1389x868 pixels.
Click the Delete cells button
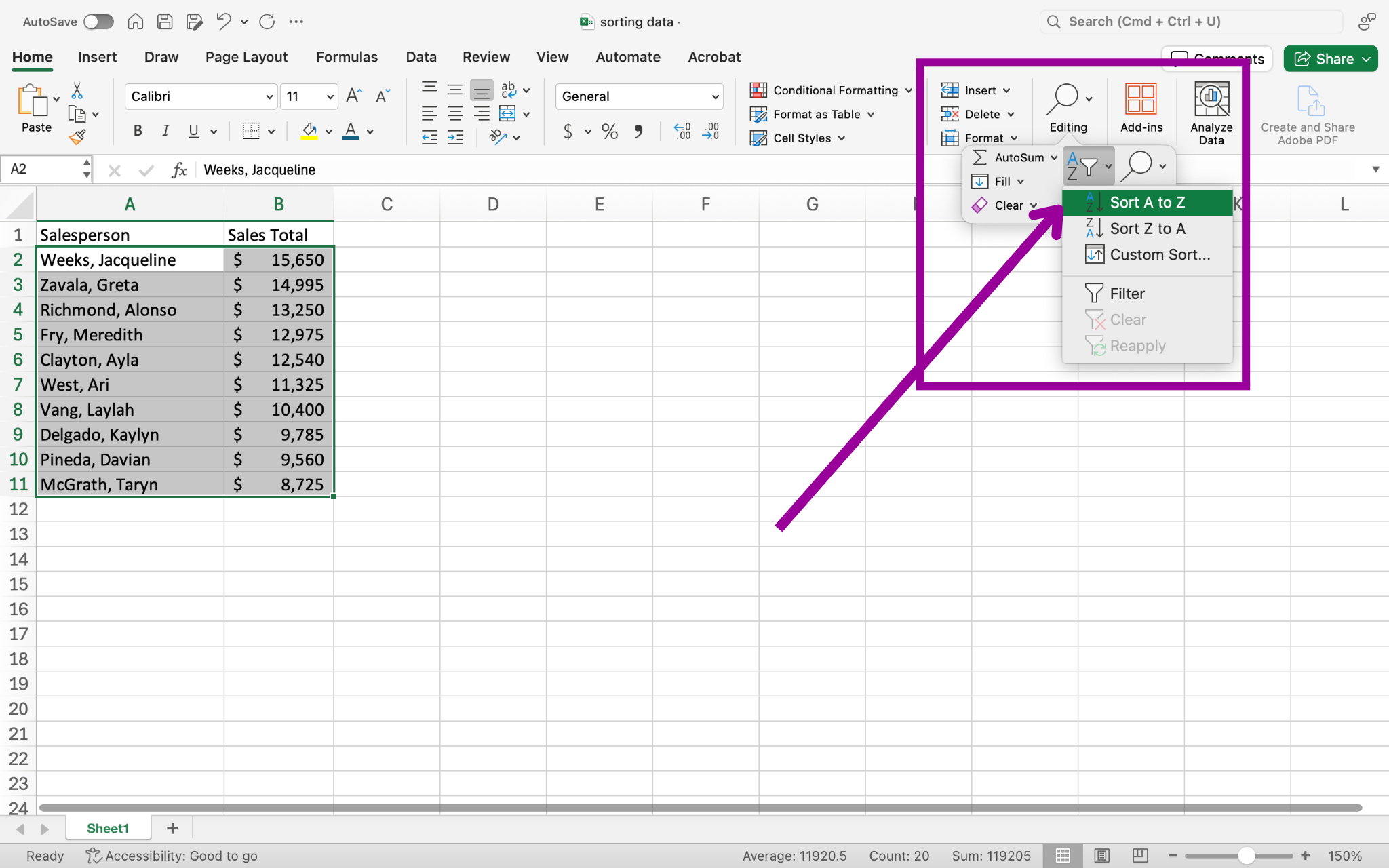point(977,114)
